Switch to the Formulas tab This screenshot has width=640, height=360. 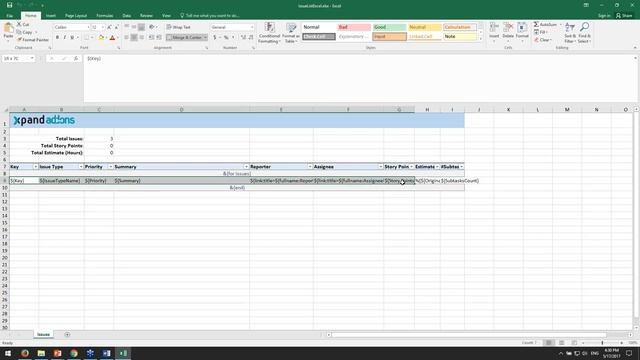click(x=104, y=16)
